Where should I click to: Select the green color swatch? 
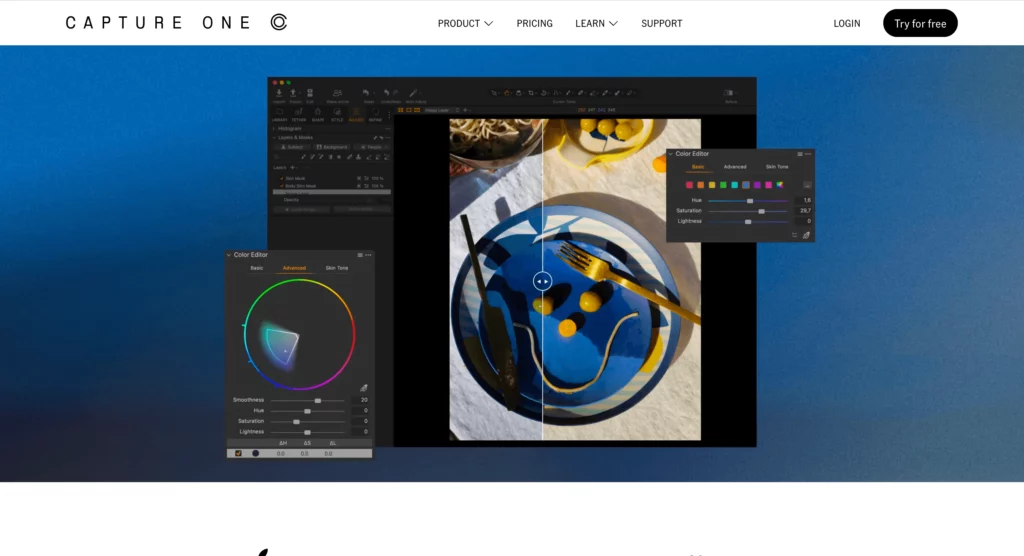coord(723,185)
